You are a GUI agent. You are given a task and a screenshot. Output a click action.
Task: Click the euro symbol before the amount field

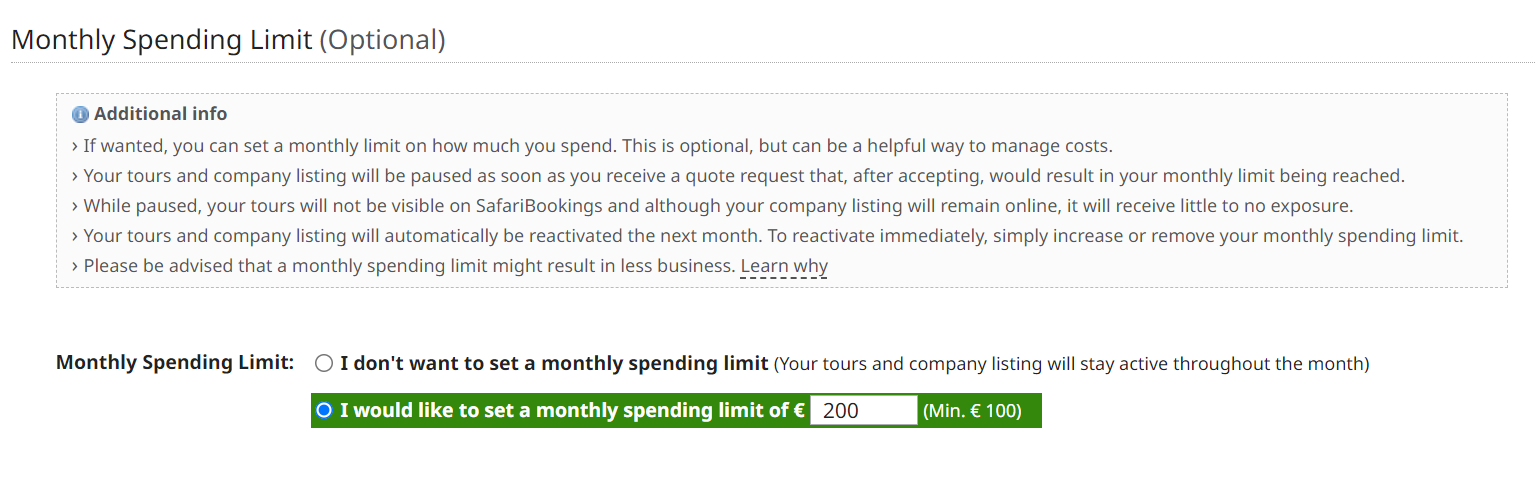coord(799,411)
